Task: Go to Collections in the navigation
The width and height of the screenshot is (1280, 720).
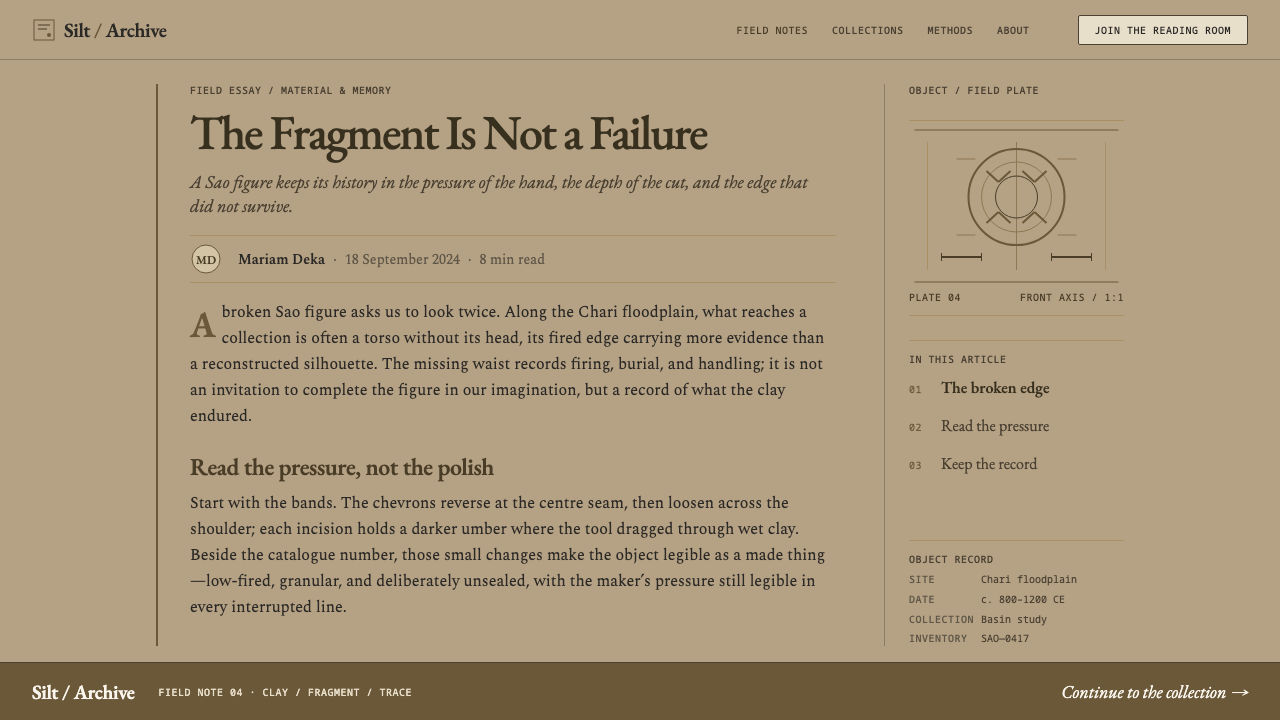Action: coord(867,31)
